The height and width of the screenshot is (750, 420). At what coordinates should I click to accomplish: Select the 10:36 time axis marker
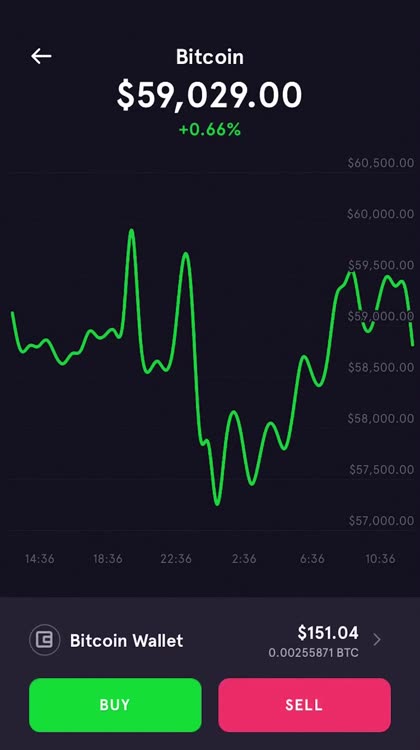click(x=380, y=558)
